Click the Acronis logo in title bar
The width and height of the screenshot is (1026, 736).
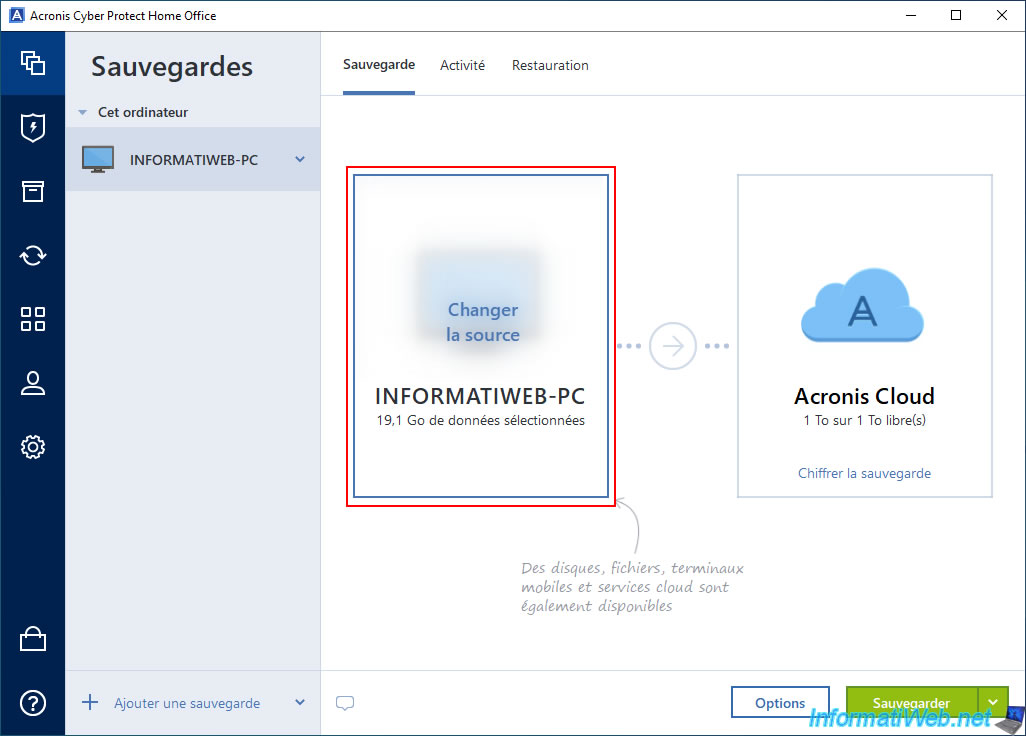pos(16,15)
